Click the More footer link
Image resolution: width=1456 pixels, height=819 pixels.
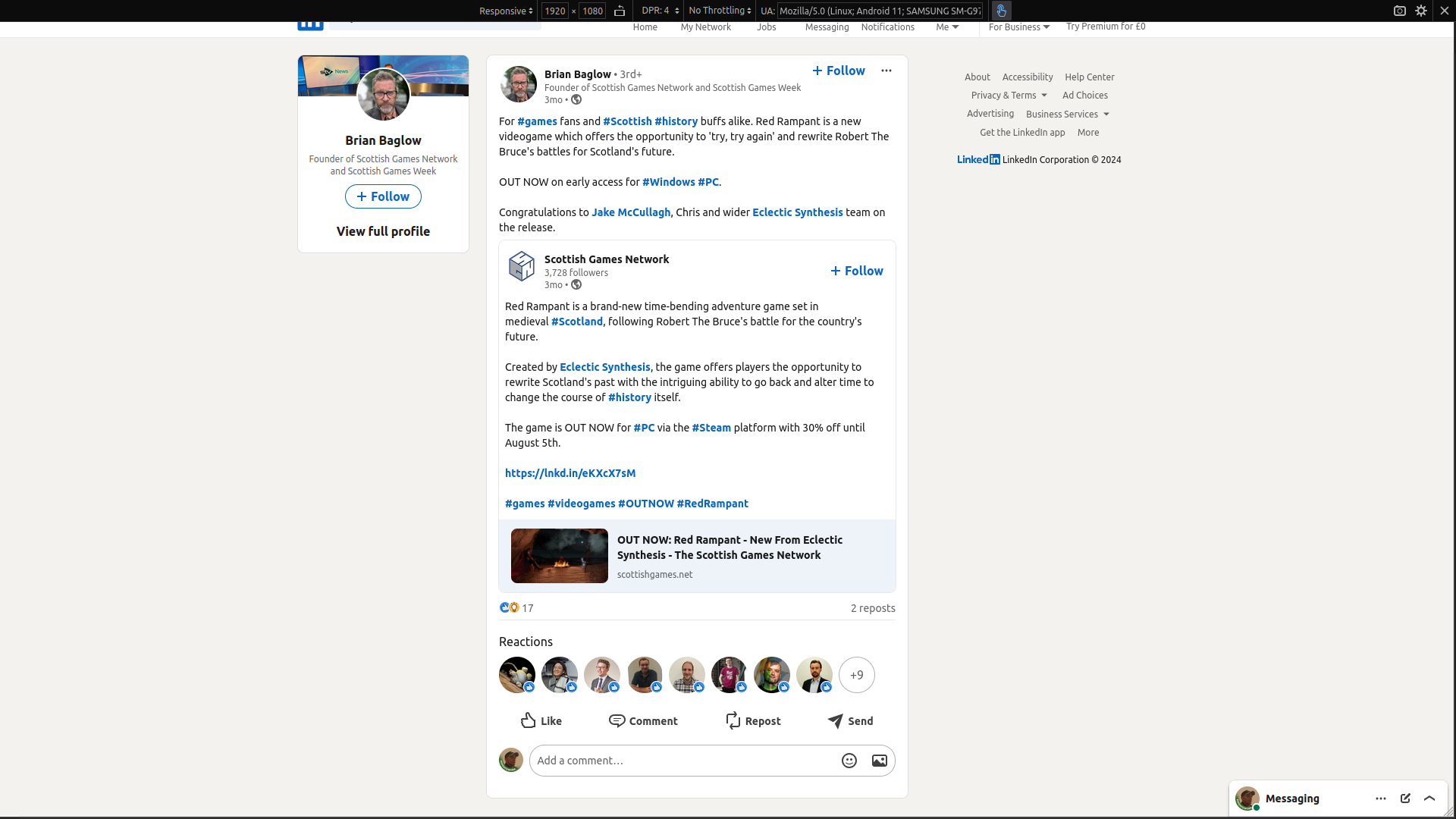point(1088,133)
